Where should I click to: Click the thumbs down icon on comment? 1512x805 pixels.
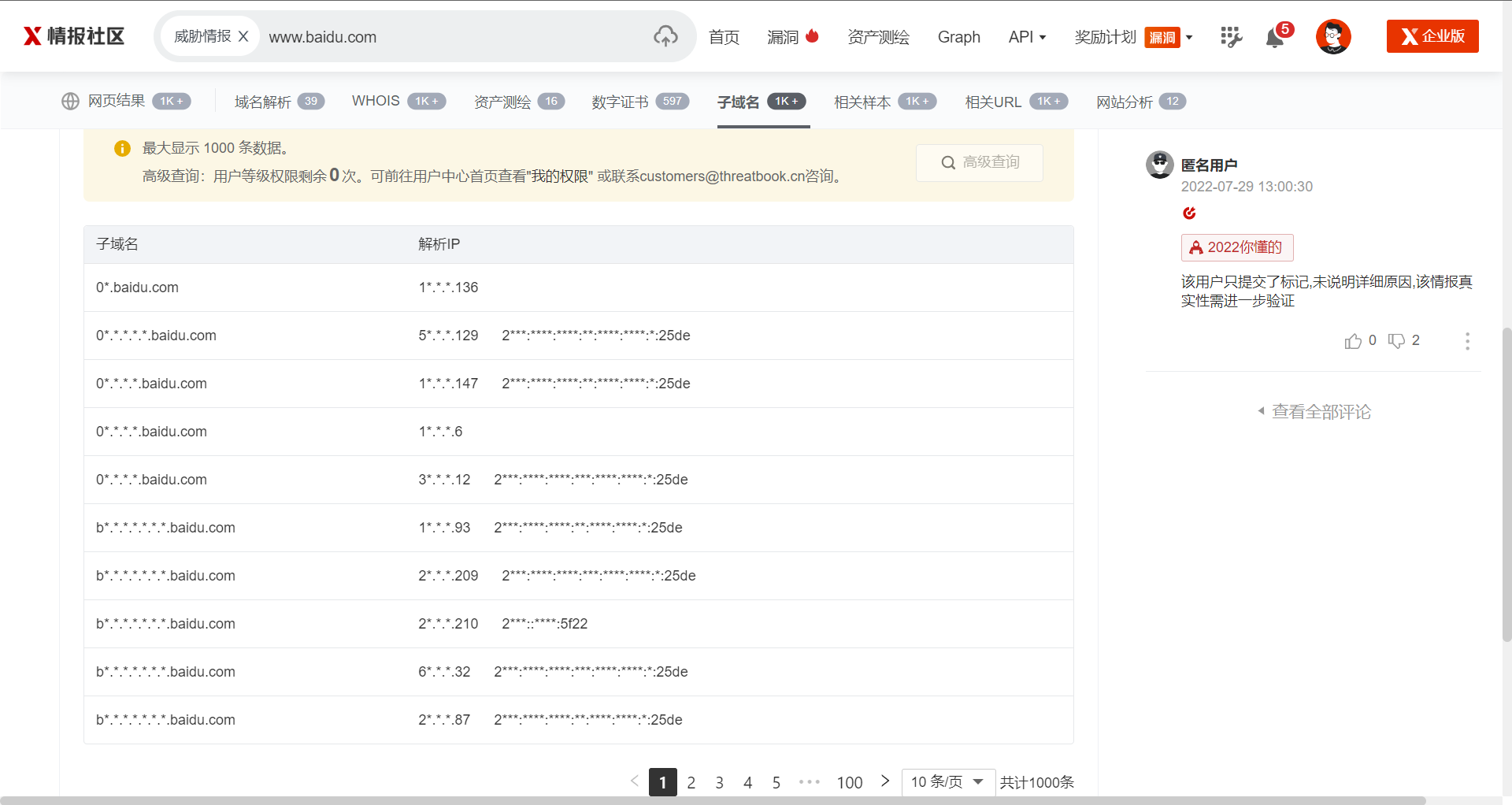1396,341
